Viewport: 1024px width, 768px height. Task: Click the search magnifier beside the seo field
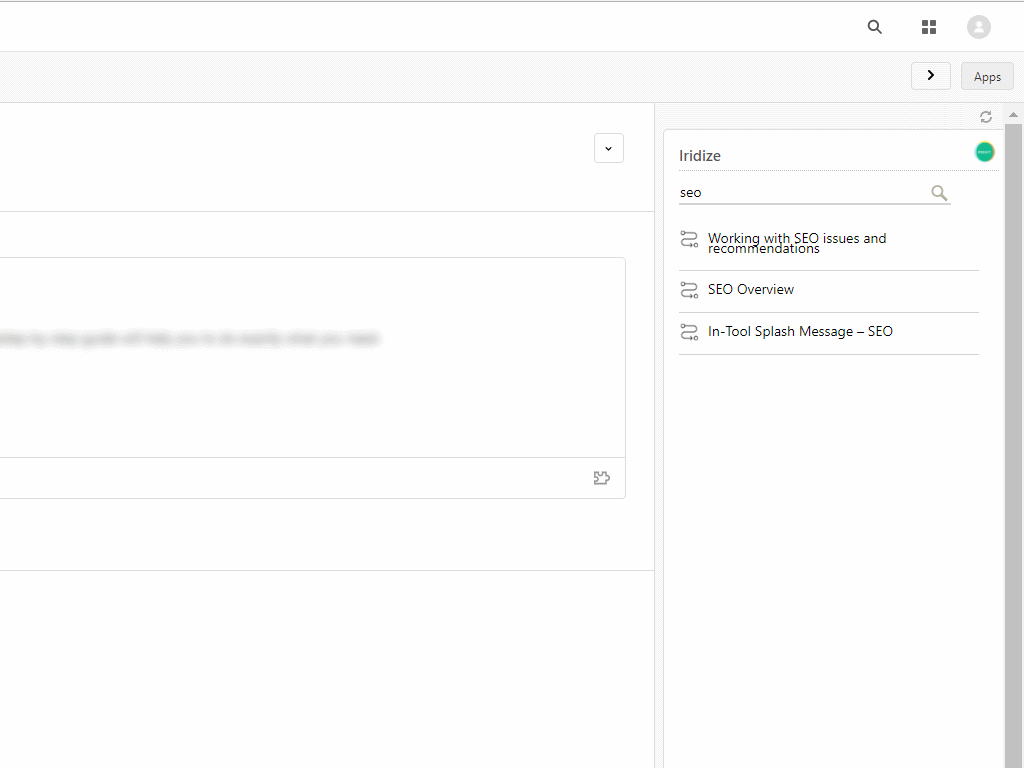pyautogui.click(x=939, y=193)
